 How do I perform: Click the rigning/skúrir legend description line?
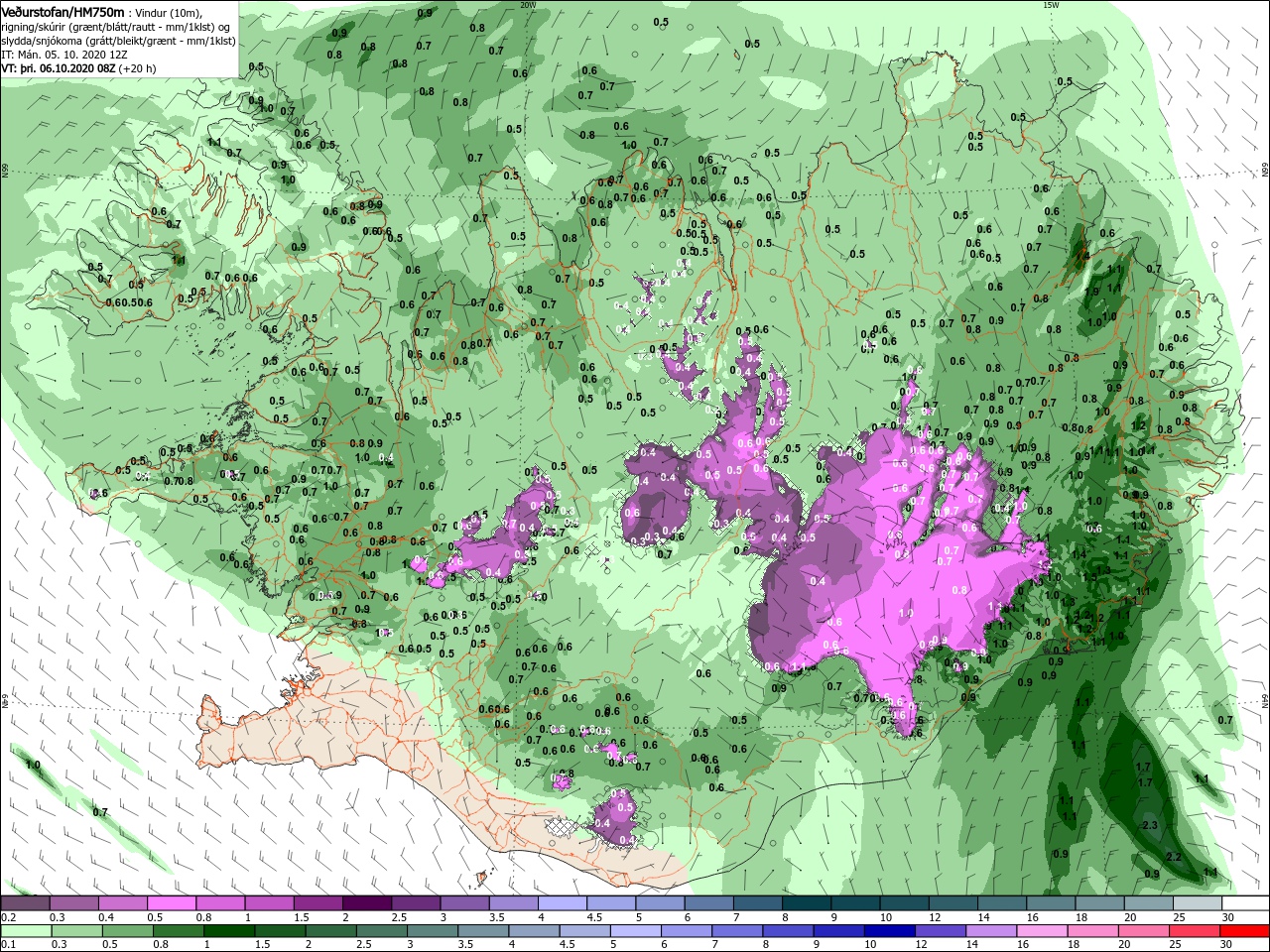[x=117, y=26]
